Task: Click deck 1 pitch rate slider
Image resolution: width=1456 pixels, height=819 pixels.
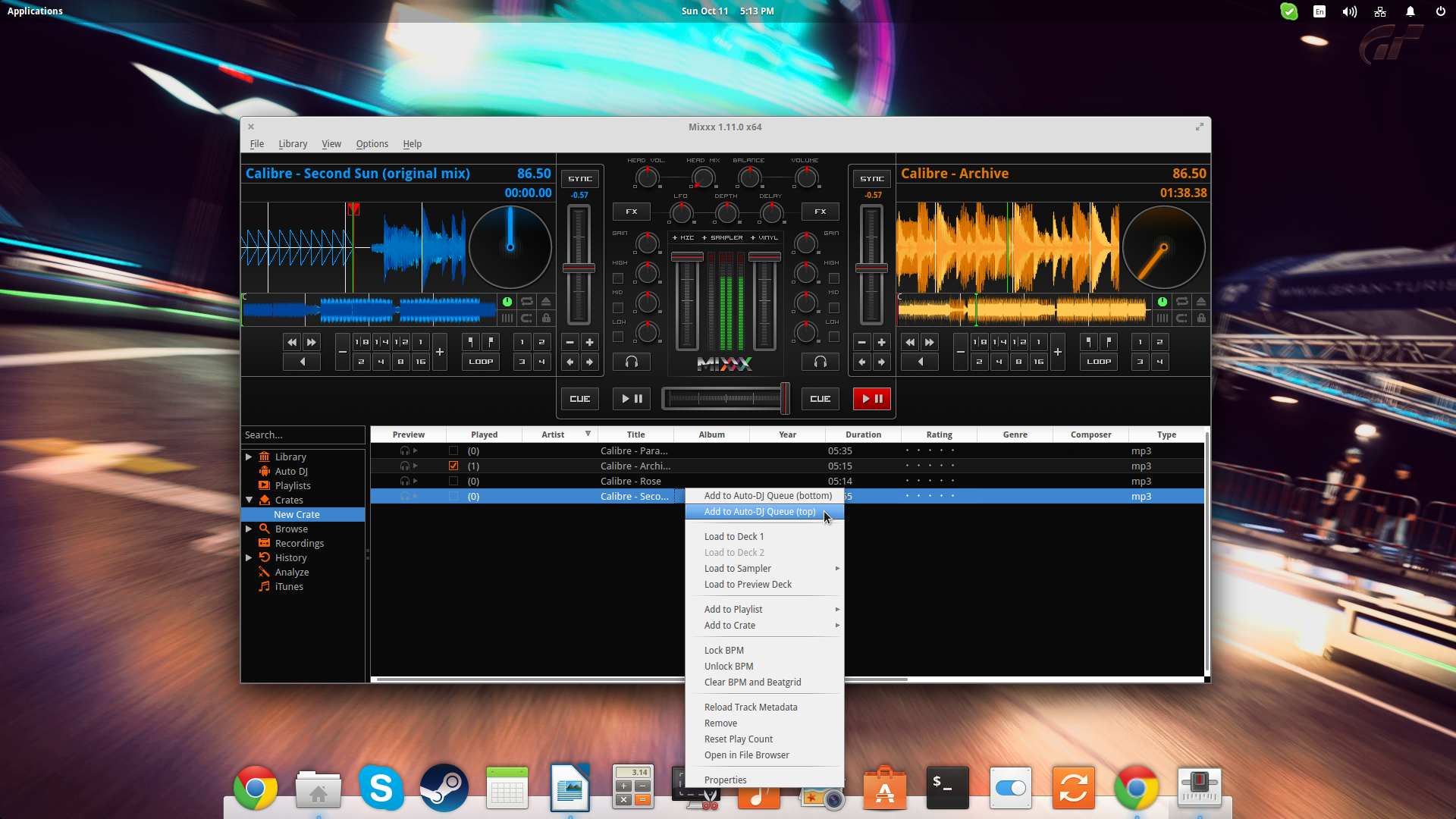Action: [579, 265]
